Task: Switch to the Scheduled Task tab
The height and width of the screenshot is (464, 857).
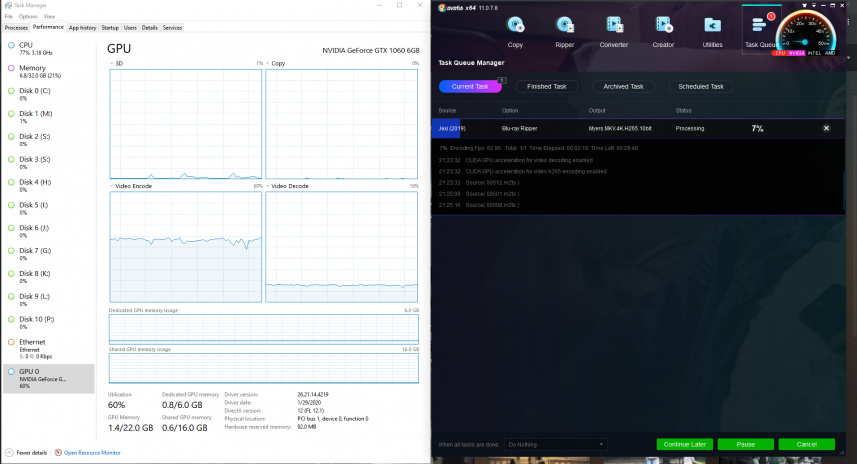Action: pos(701,86)
